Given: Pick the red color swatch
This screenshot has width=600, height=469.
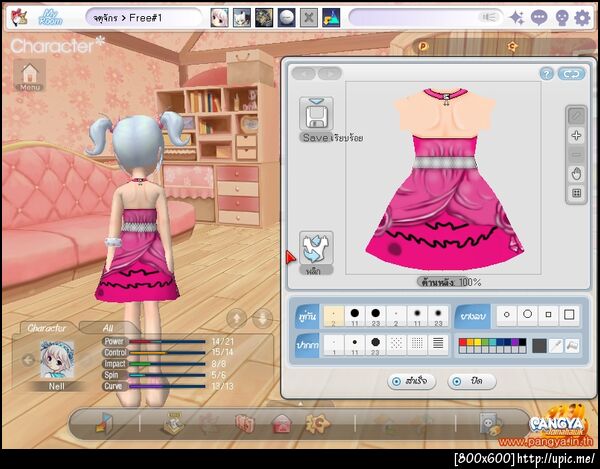Looking at the screenshot, I should (463, 342).
